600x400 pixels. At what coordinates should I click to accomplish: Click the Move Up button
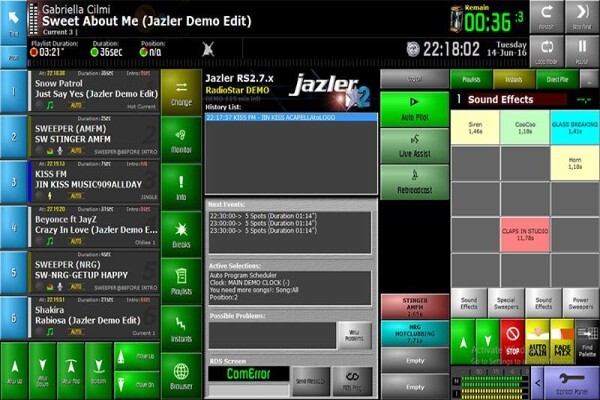point(137,356)
